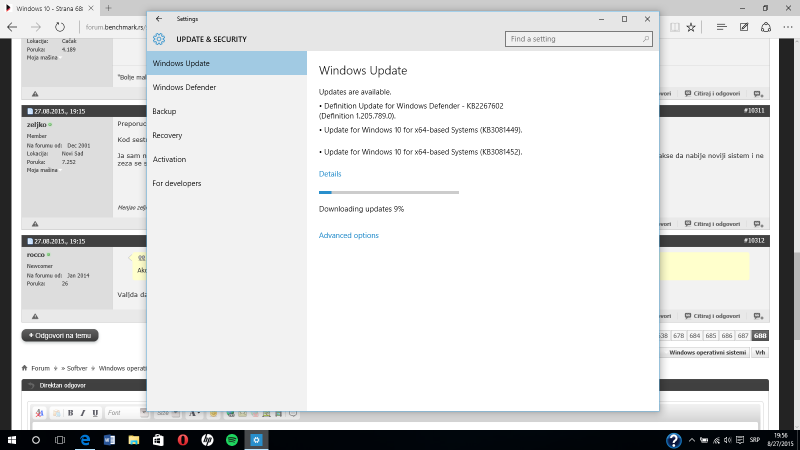
Task: Make a Web Note in Edge
Action: click(x=744, y=27)
